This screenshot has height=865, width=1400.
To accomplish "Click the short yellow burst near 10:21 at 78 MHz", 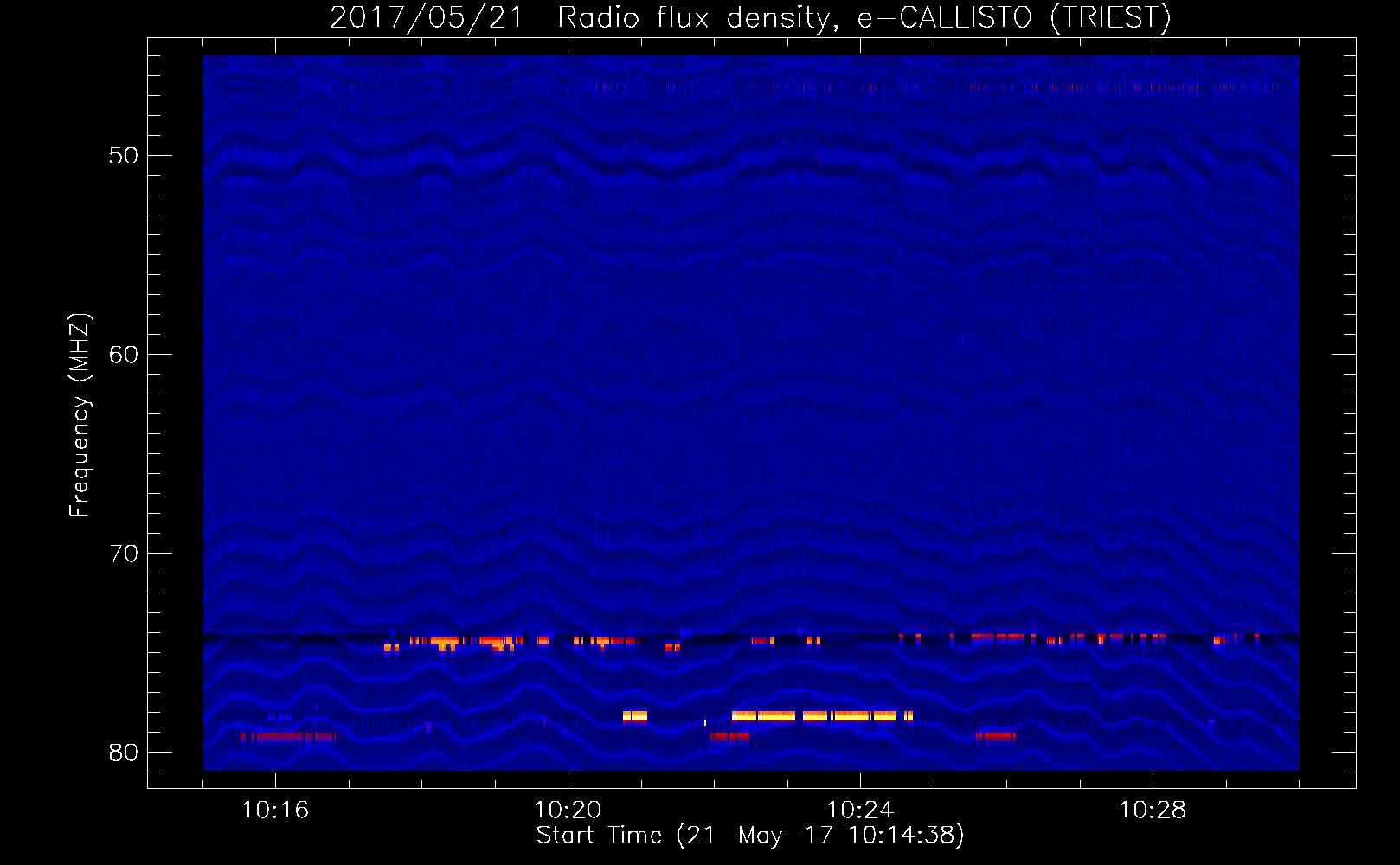I will [635, 716].
